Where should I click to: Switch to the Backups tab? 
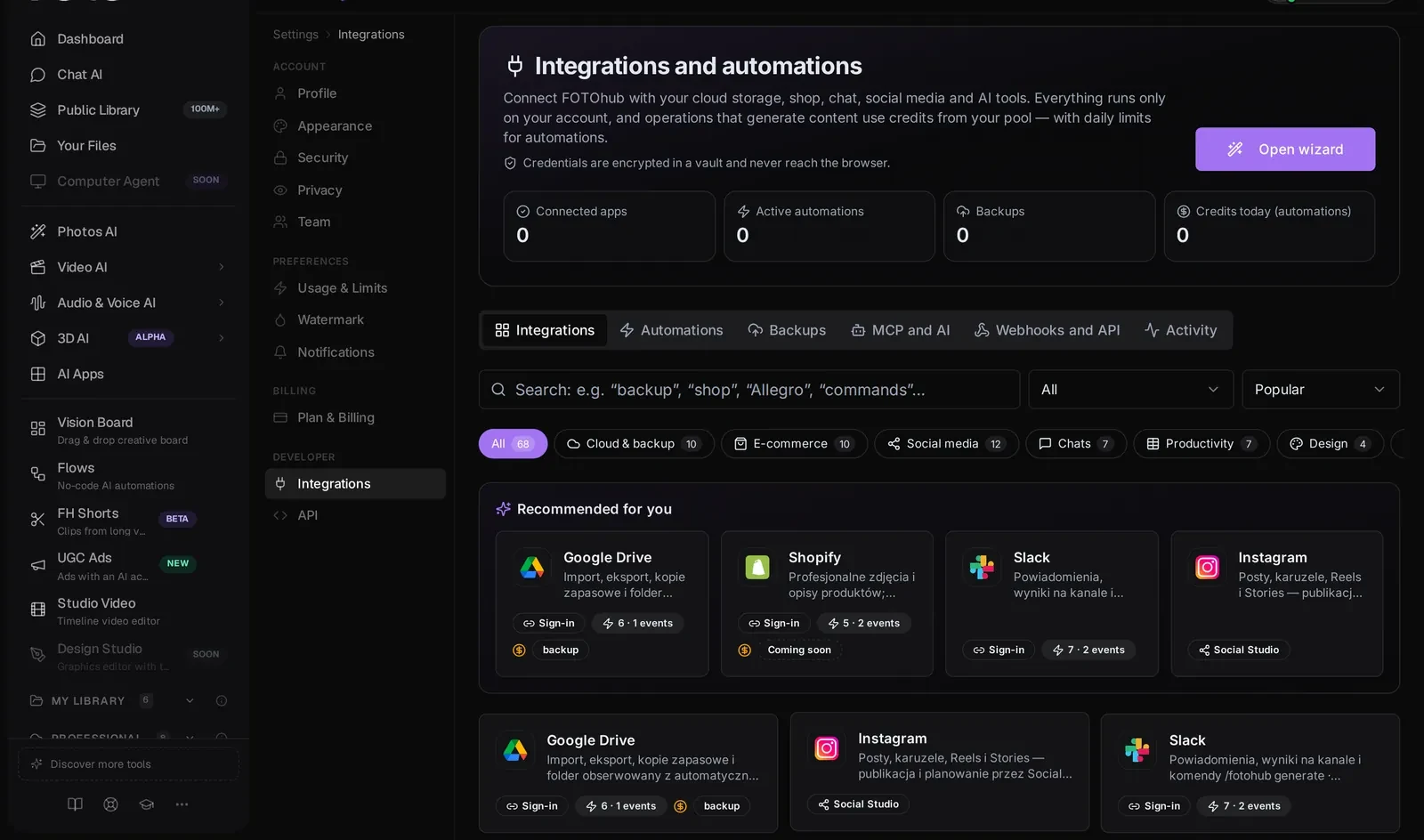pyautogui.click(x=787, y=330)
